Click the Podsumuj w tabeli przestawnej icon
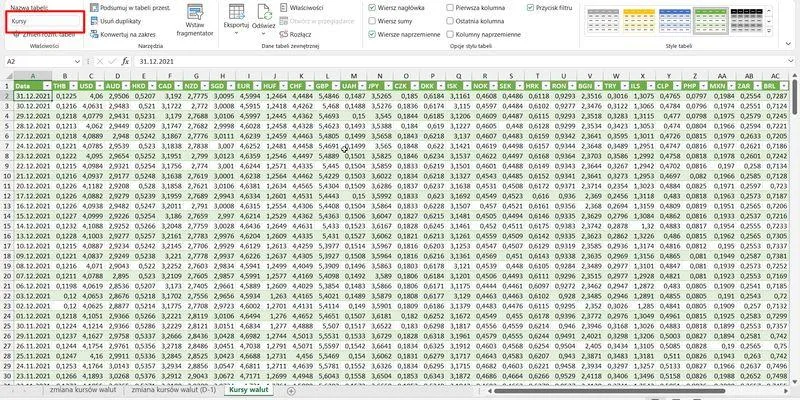 93,7
